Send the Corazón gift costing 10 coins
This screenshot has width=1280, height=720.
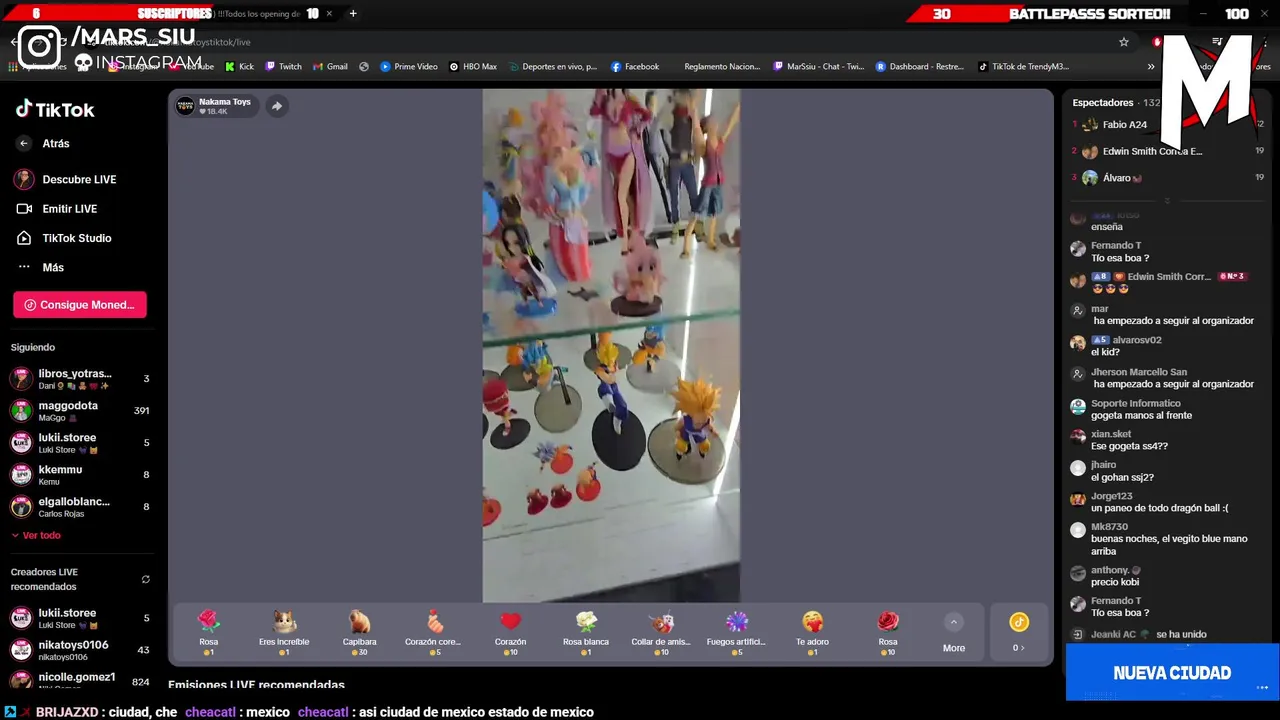click(x=510, y=633)
